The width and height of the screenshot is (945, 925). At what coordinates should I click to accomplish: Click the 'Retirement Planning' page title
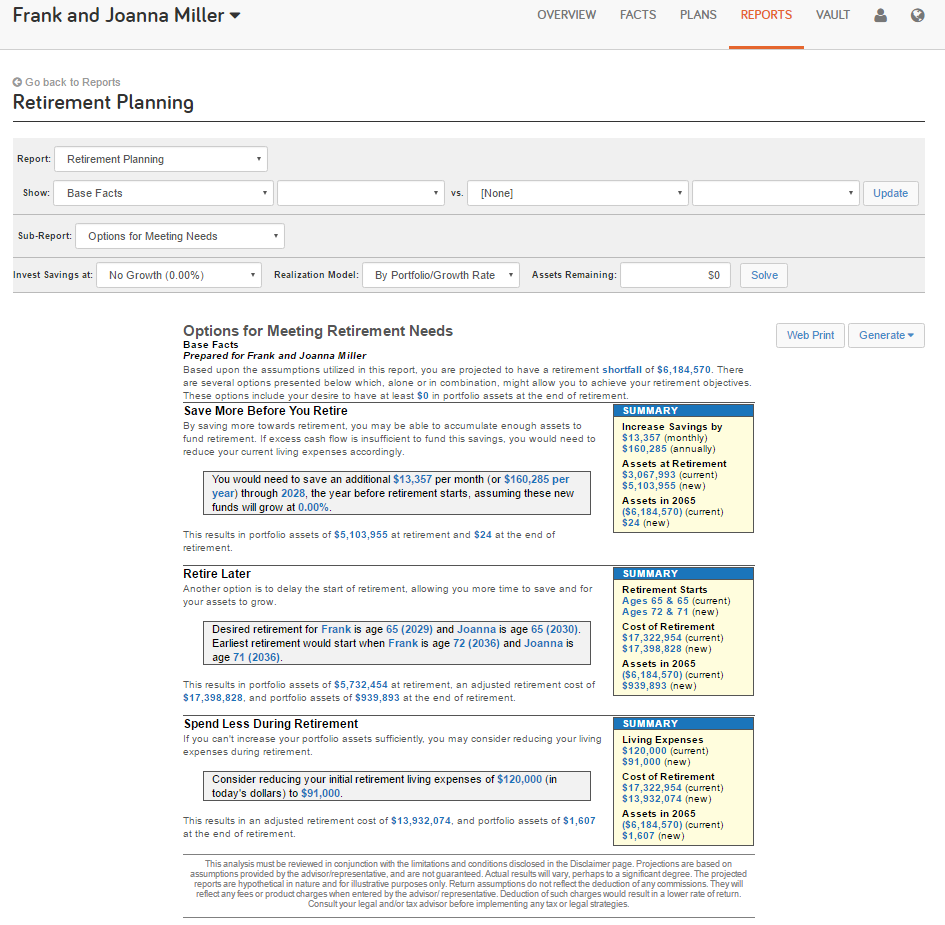click(x=103, y=102)
